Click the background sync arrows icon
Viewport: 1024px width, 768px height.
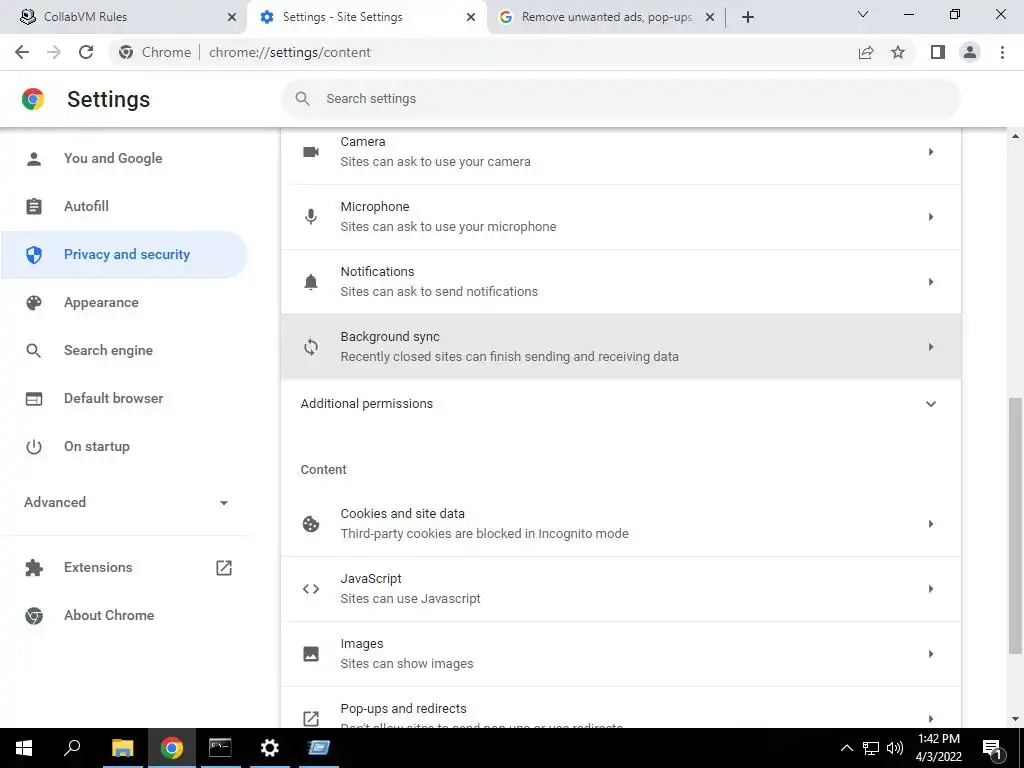[x=311, y=347]
